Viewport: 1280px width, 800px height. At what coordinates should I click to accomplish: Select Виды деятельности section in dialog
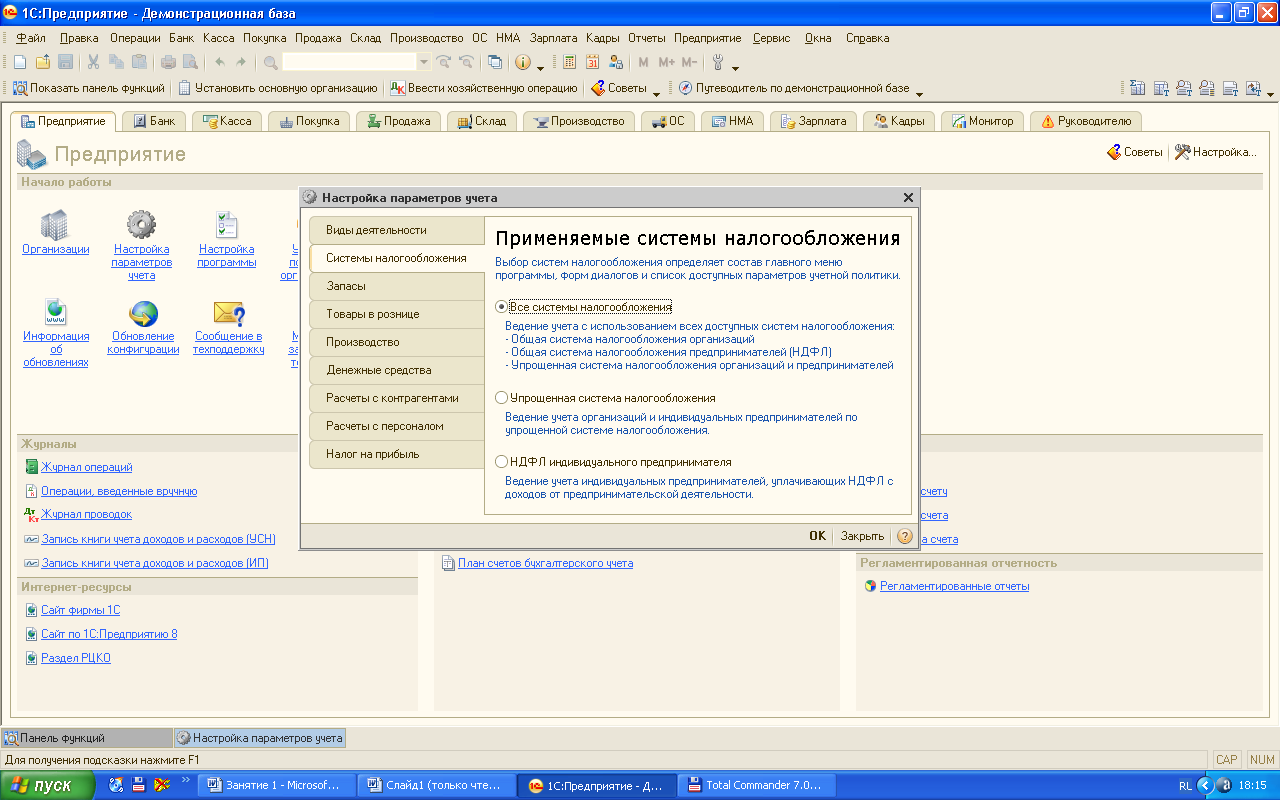click(397, 230)
